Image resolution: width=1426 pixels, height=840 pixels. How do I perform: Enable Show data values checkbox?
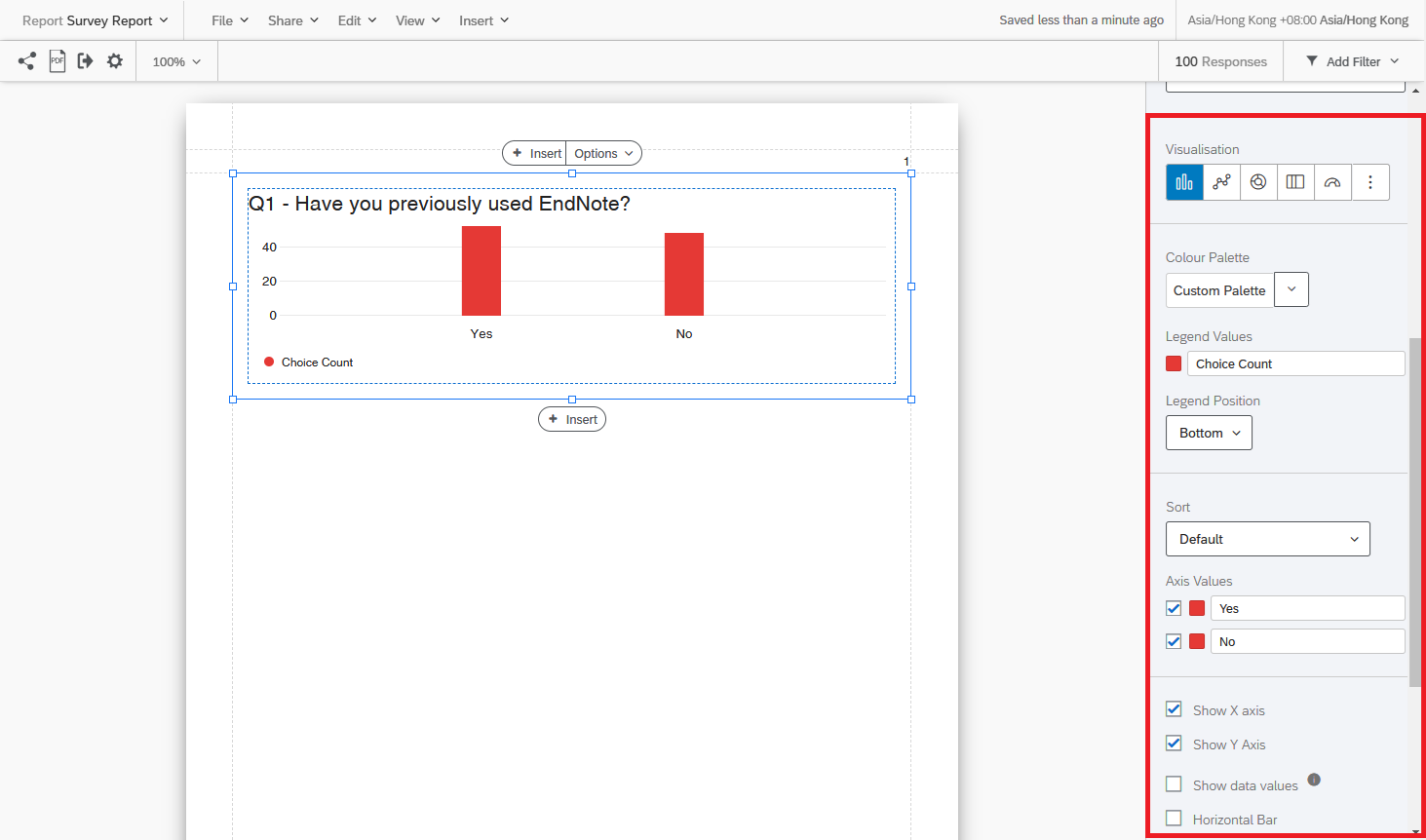1174,784
